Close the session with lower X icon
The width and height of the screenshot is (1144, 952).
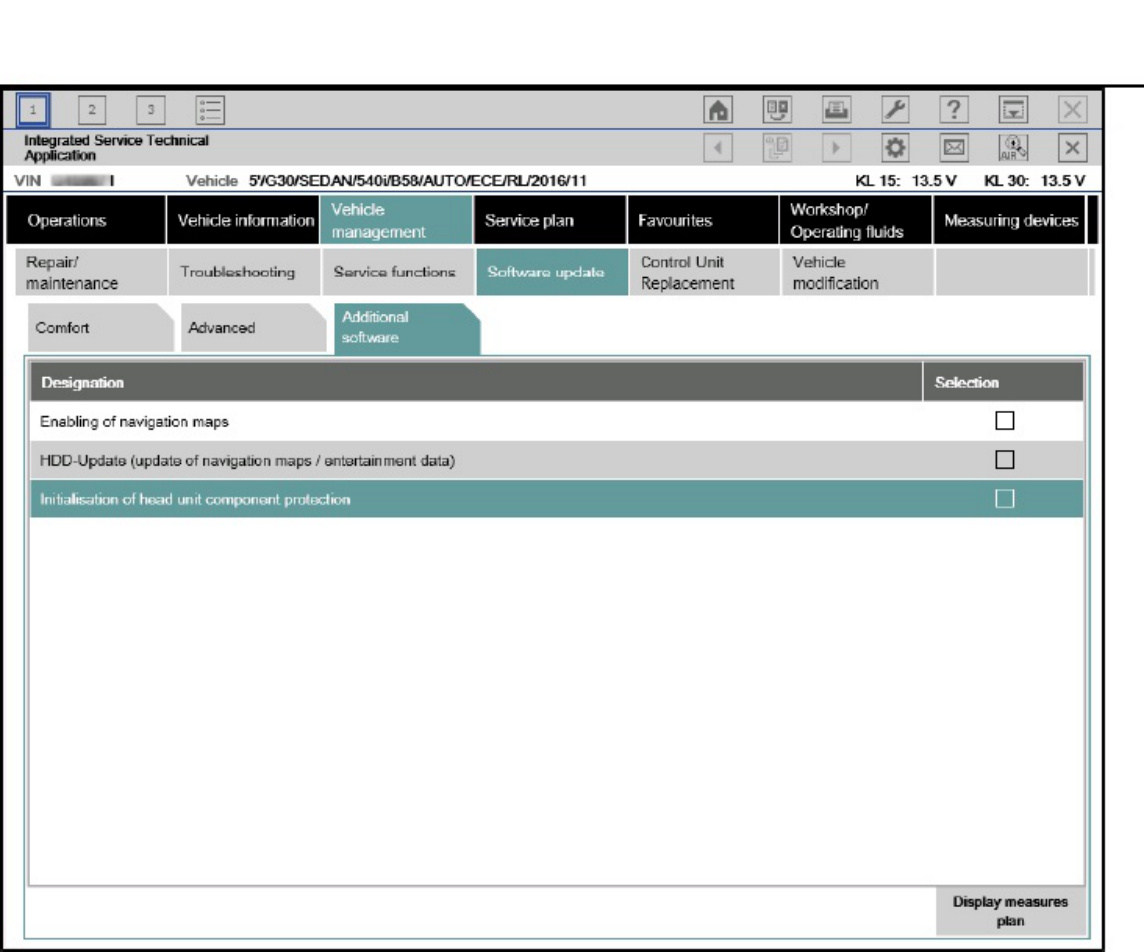[1072, 148]
